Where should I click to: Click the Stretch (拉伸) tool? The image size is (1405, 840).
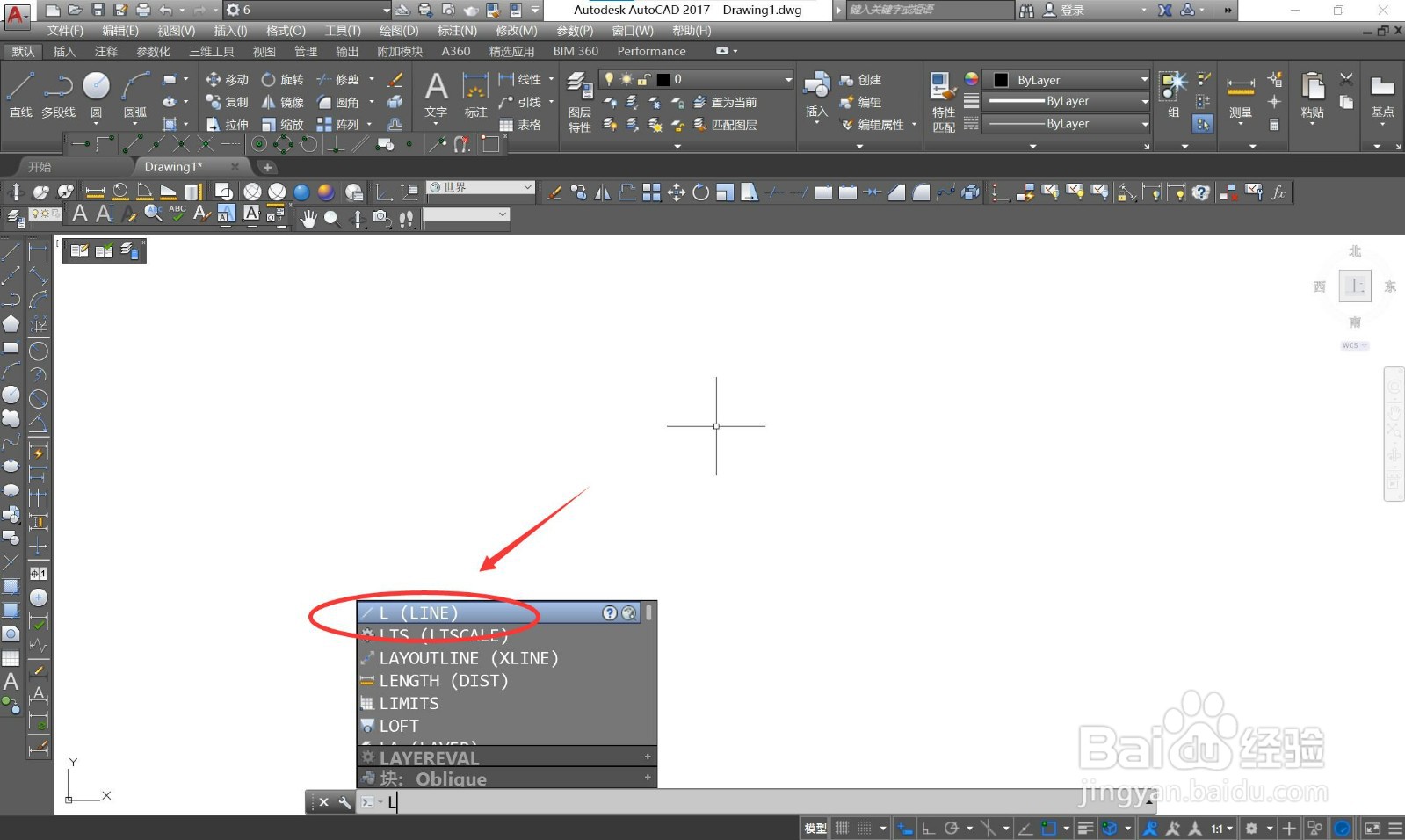(x=227, y=125)
